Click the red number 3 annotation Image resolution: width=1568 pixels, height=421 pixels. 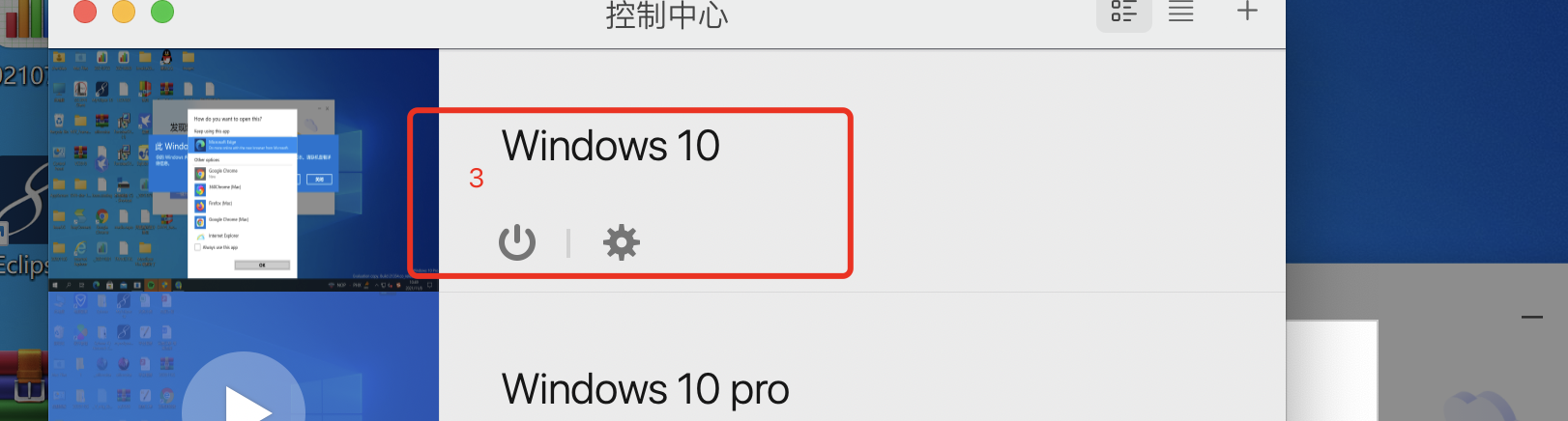(x=476, y=178)
